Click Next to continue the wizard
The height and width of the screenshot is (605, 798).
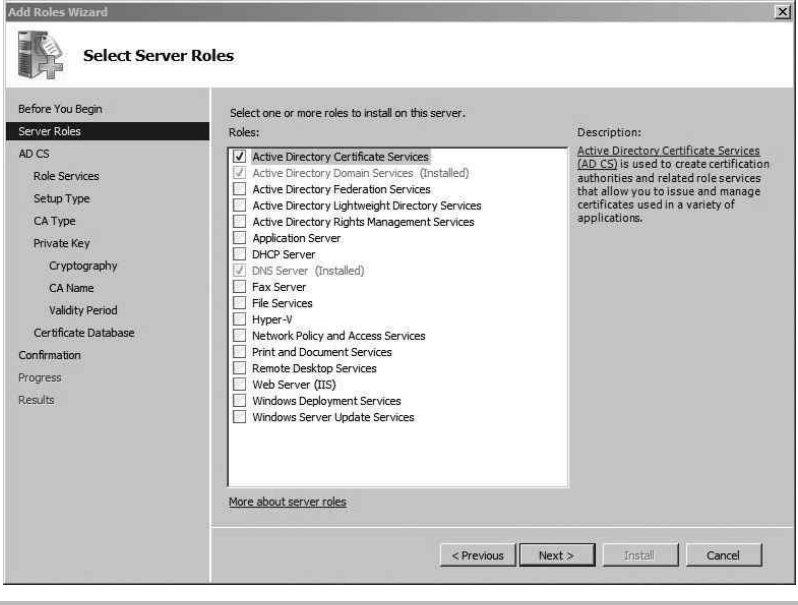point(557,555)
